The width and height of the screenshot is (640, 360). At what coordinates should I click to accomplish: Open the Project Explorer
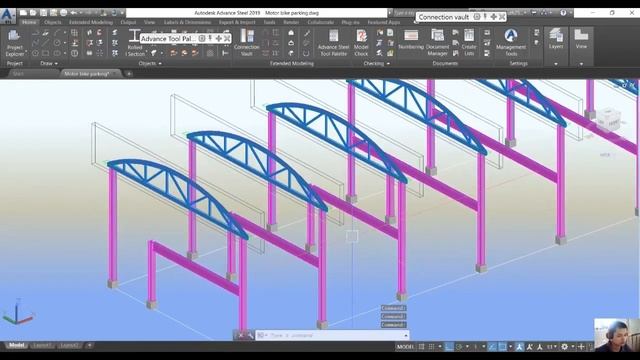(15, 43)
